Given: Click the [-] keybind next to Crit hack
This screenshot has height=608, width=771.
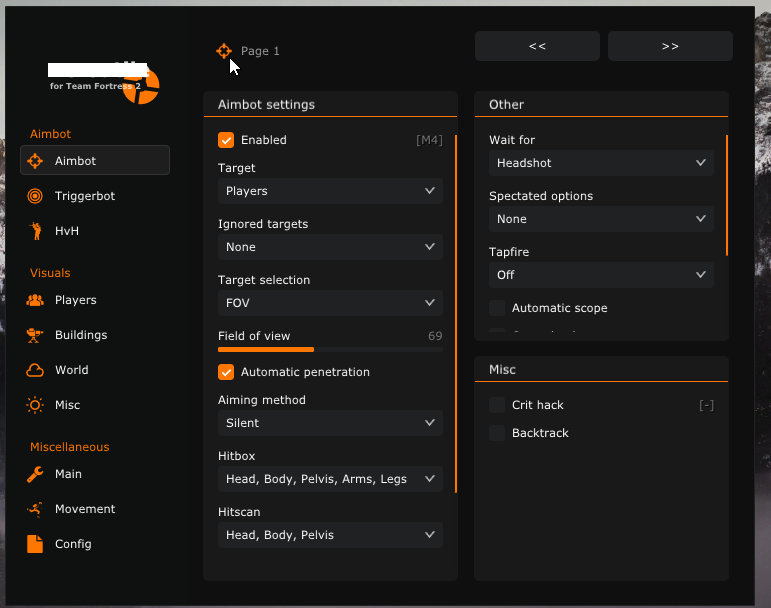Looking at the screenshot, I should 706,405.
